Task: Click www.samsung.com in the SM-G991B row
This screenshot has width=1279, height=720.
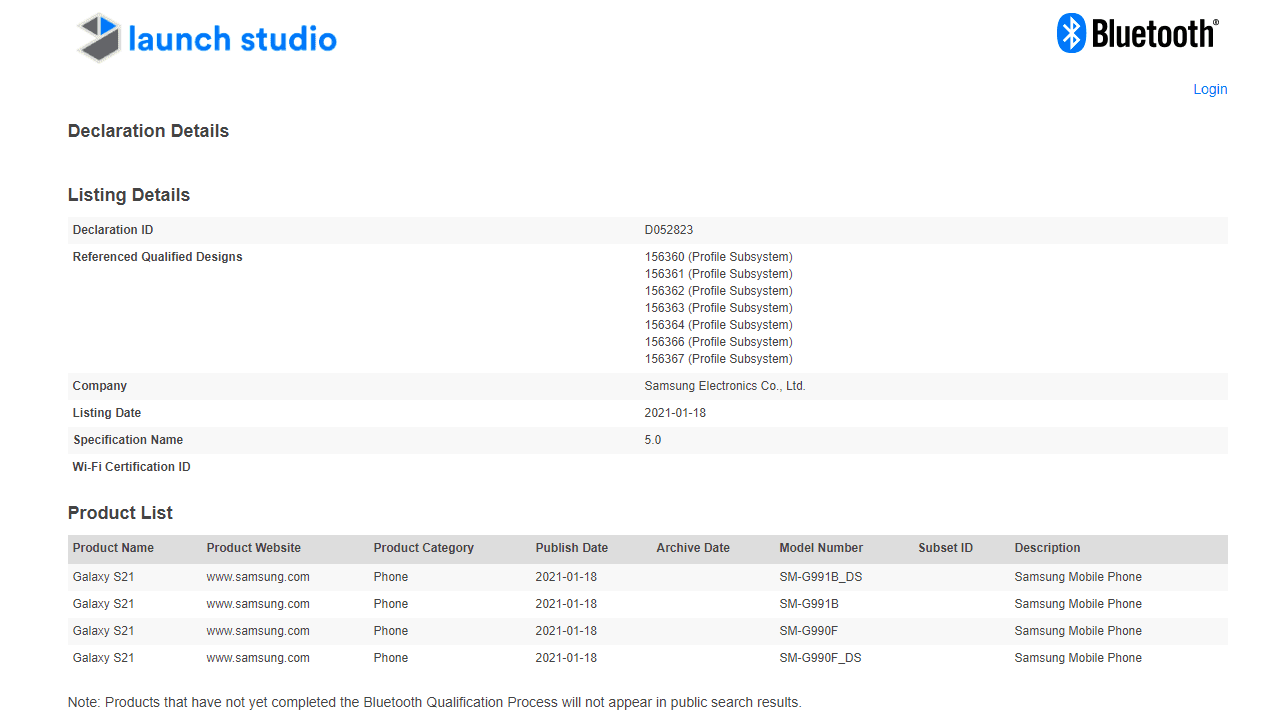Action: (258, 604)
